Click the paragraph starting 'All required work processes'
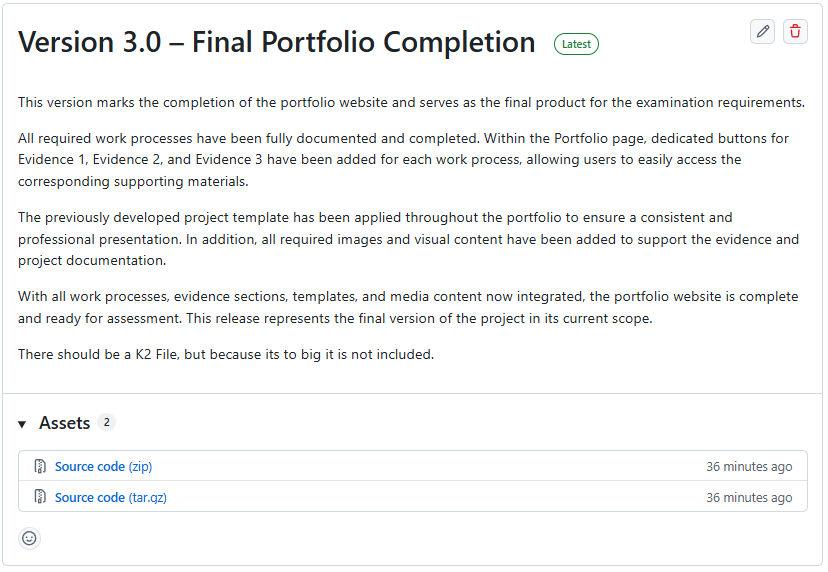 (403, 160)
